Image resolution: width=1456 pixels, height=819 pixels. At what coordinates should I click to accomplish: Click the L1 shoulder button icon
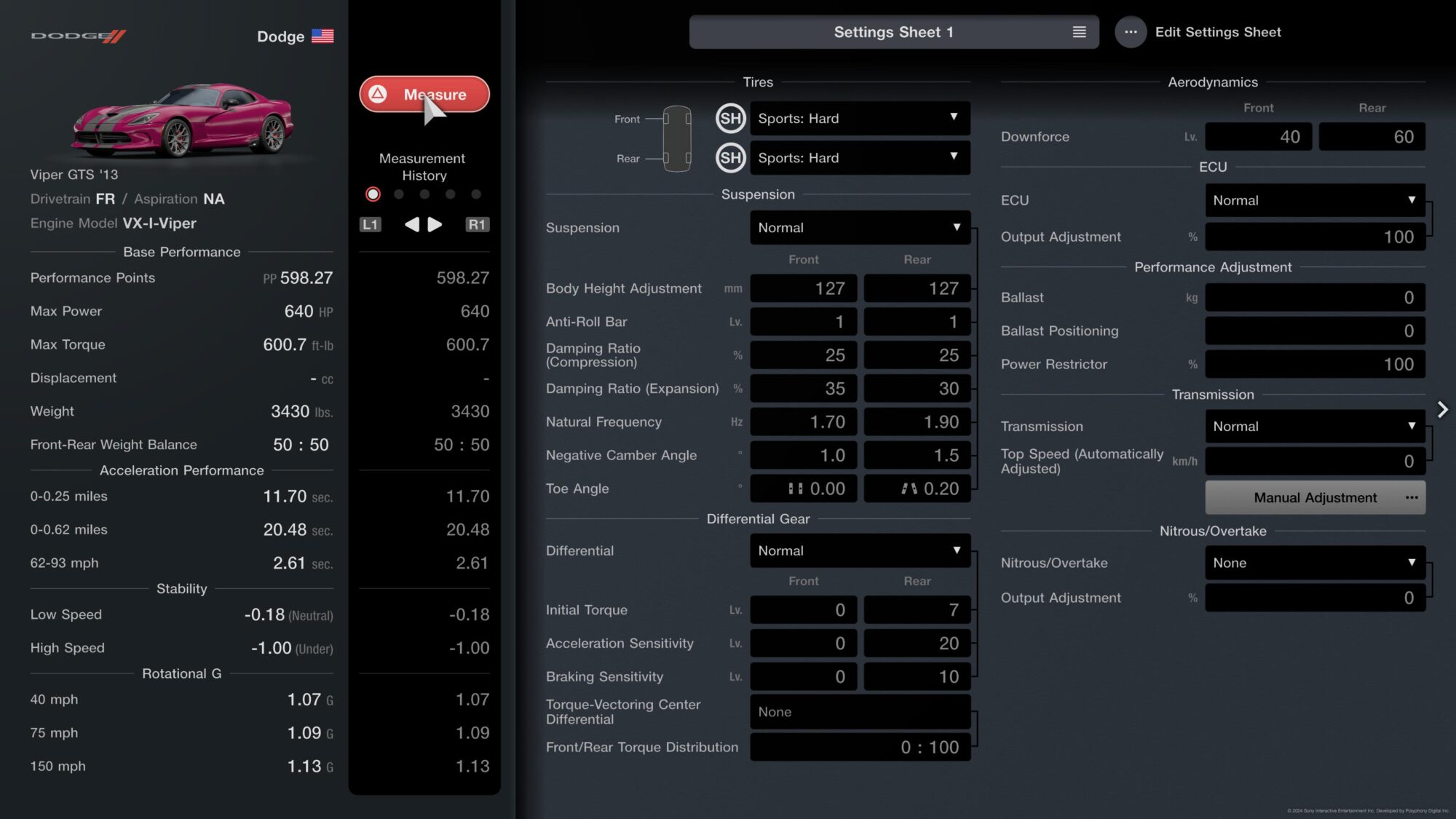click(371, 224)
